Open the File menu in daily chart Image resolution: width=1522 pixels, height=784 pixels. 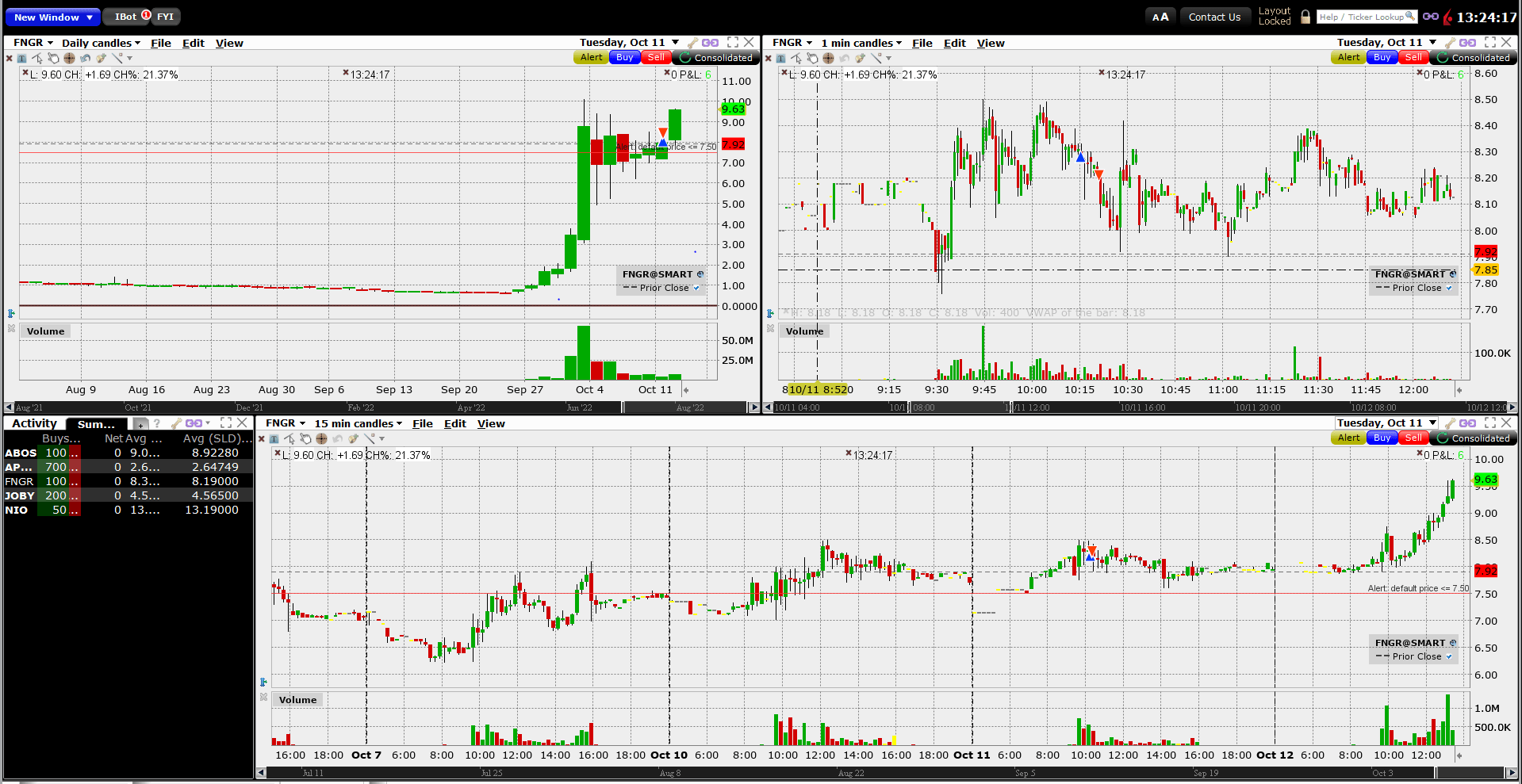(x=161, y=43)
